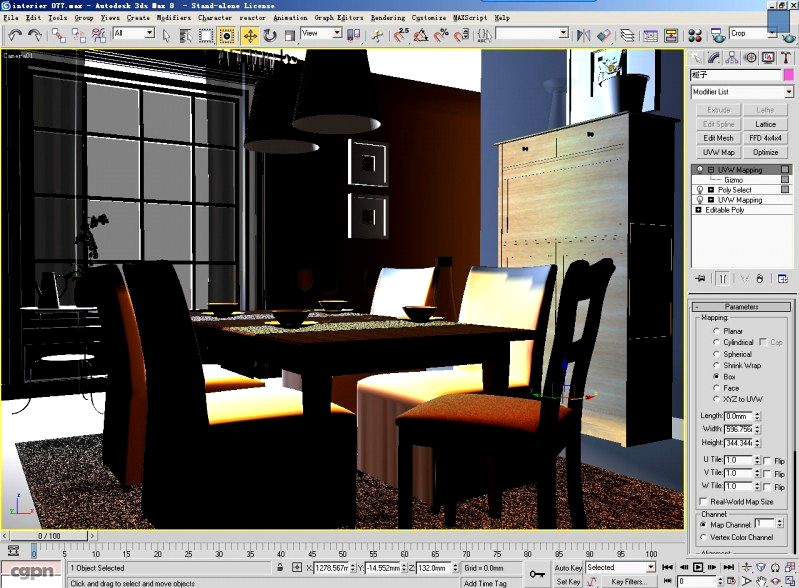
Task: Open Render Scene teapot icon
Action: point(718,35)
